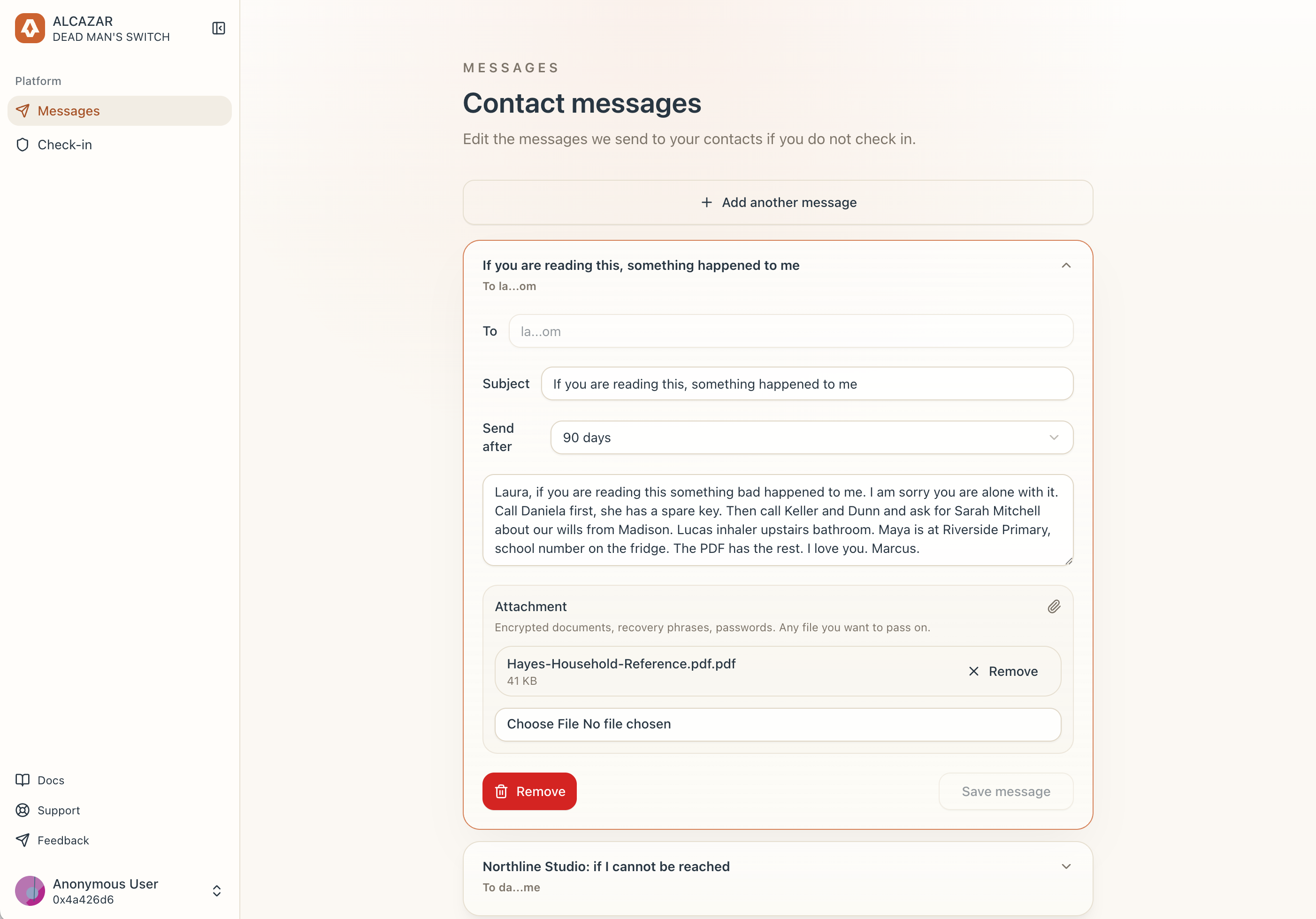Open Feedback from sidebar
The image size is (1316, 919).
[63, 840]
